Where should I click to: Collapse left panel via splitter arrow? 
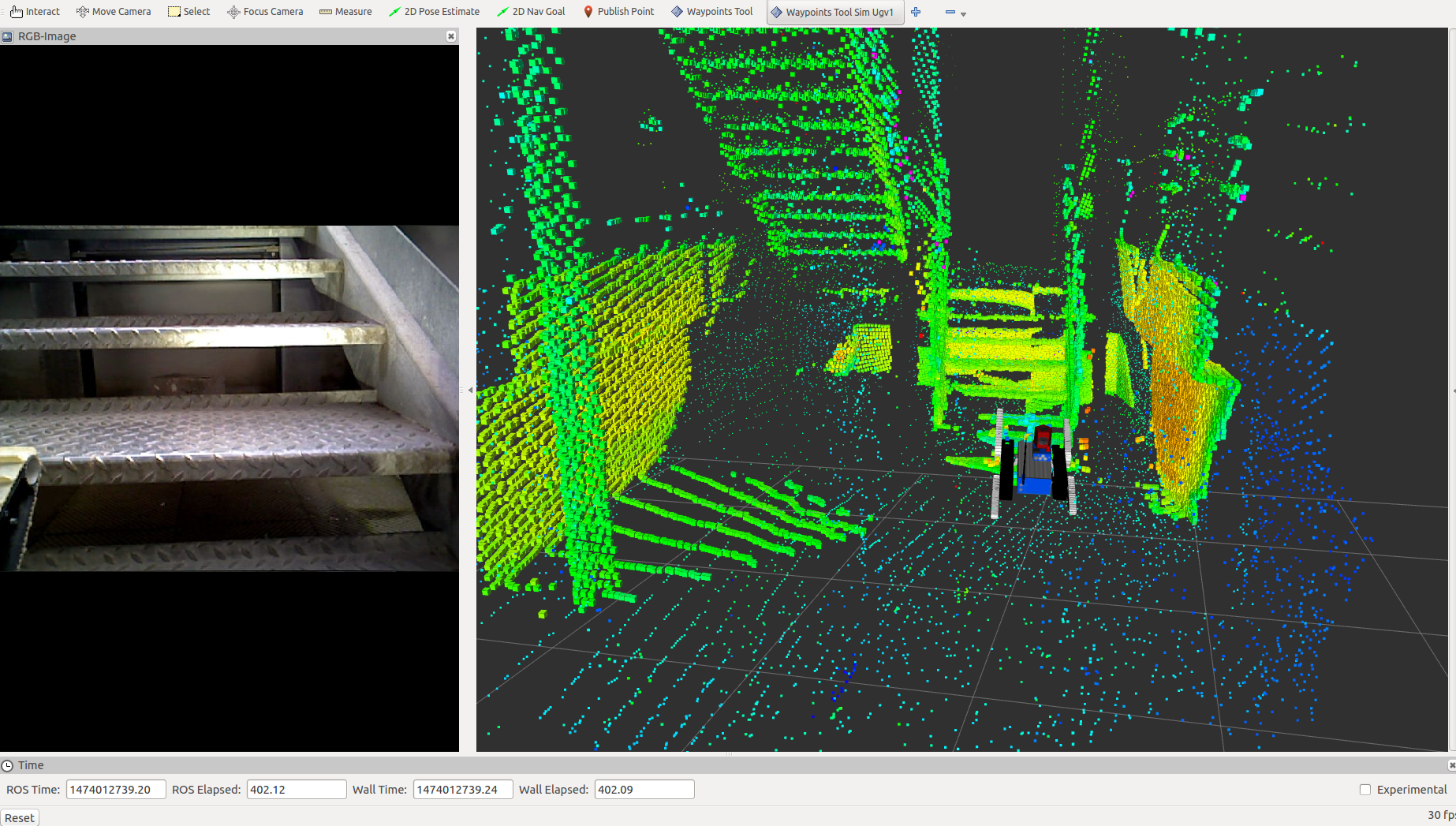point(470,390)
